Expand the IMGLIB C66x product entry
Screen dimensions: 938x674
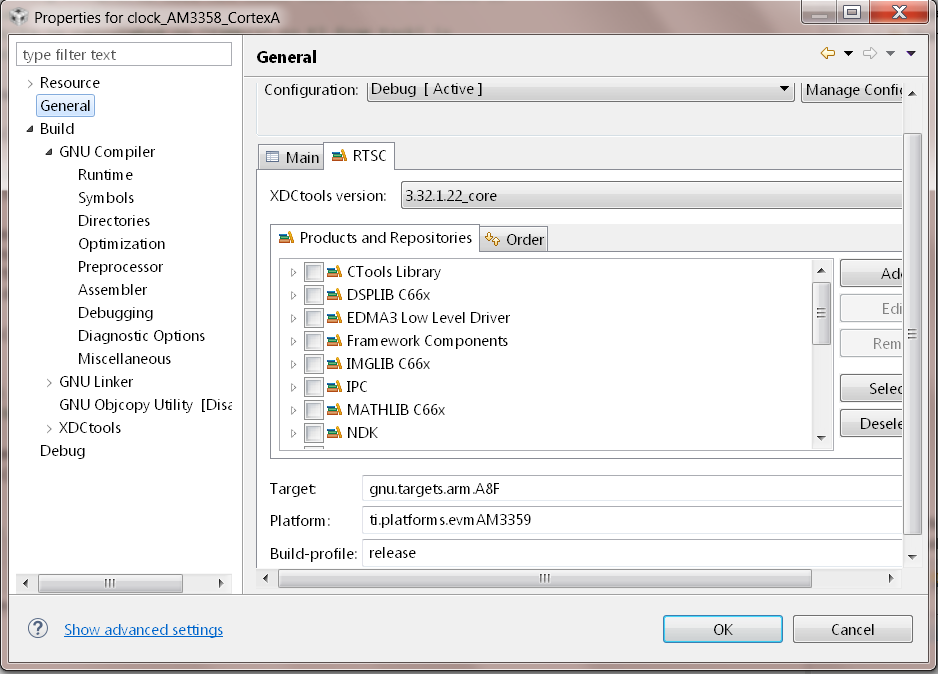point(293,364)
